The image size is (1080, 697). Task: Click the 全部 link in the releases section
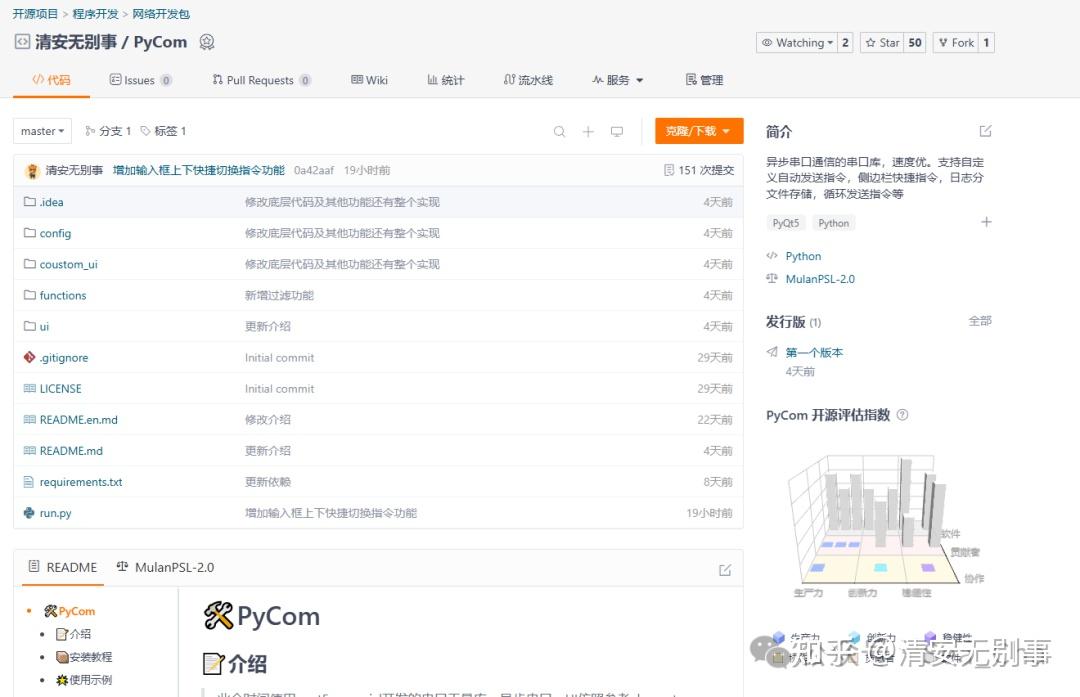tap(980, 321)
